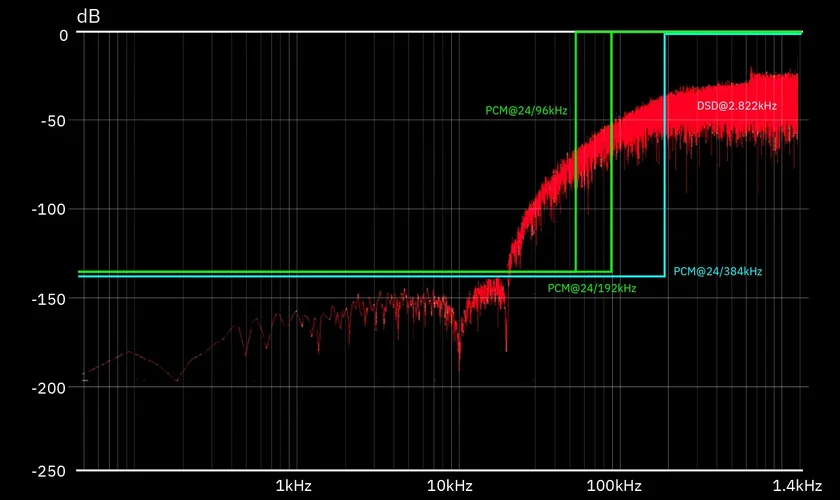Click the 100kHz frequency label

(x=614, y=486)
